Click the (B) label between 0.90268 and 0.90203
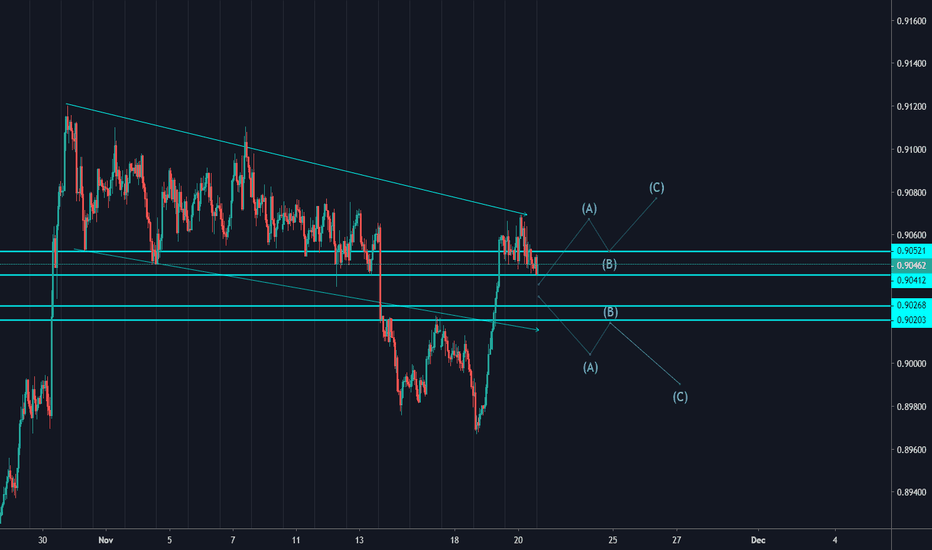This screenshot has height=550, width=932. pos(610,312)
